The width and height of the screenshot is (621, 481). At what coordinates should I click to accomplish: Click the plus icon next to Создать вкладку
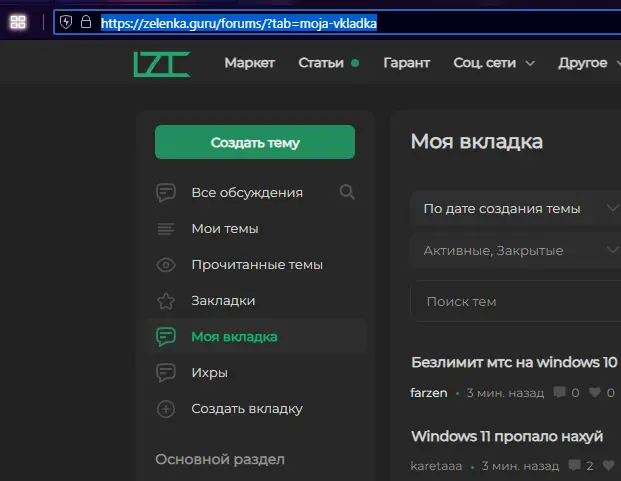tap(166, 408)
